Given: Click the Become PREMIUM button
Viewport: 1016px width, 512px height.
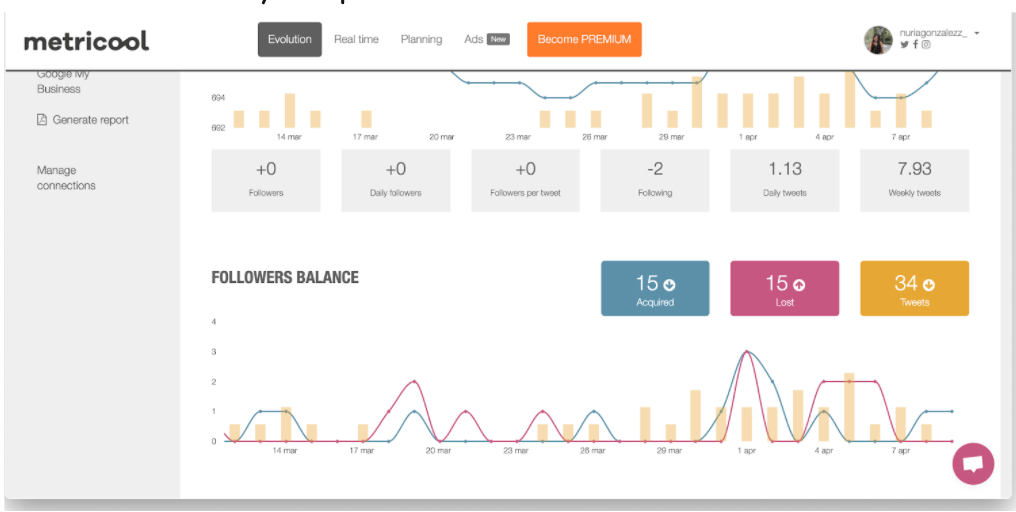Looking at the screenshot, I should pyautogui.click(x=584, y=40).
